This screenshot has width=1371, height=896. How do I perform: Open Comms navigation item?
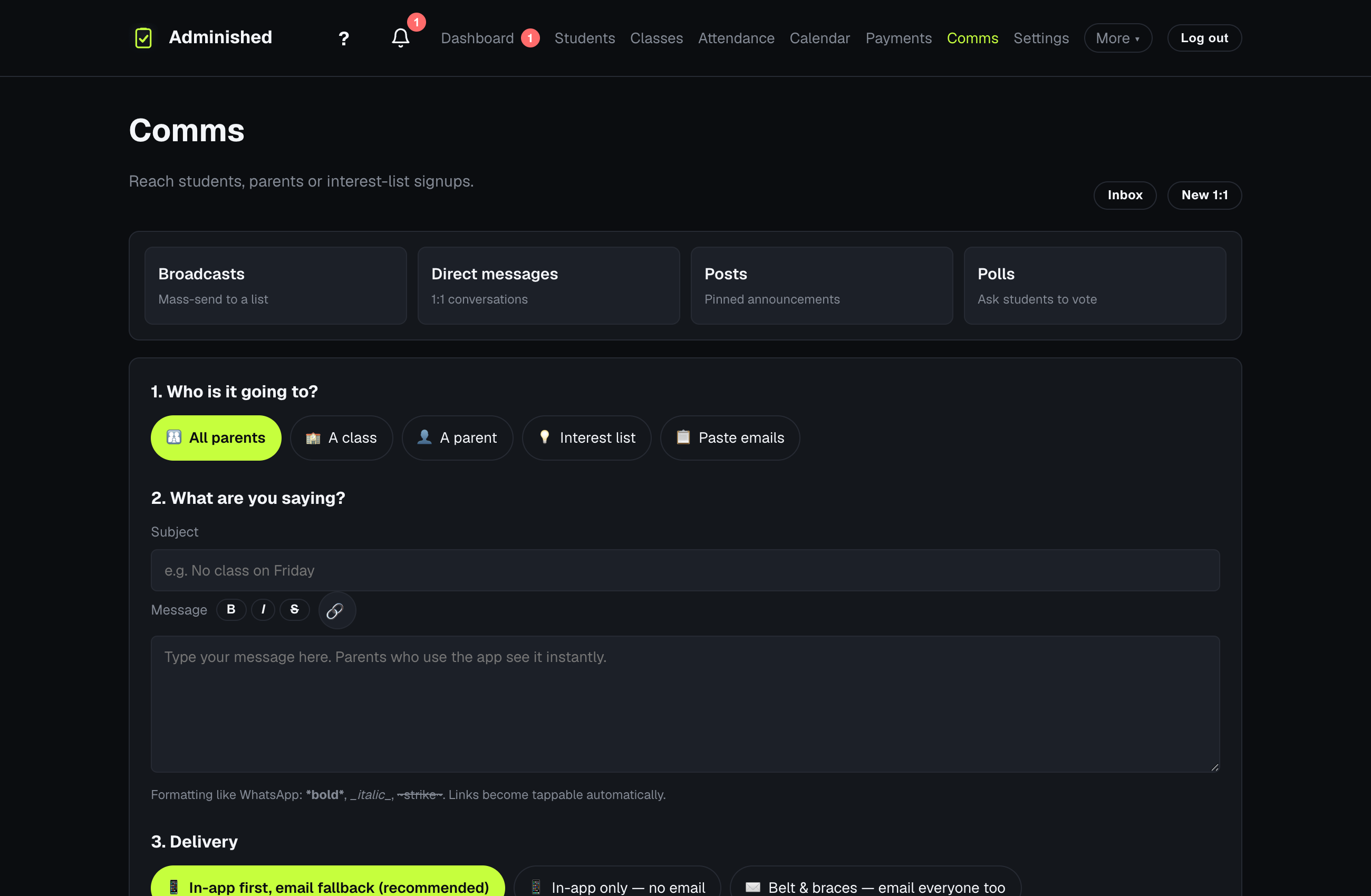coord(972,38)
